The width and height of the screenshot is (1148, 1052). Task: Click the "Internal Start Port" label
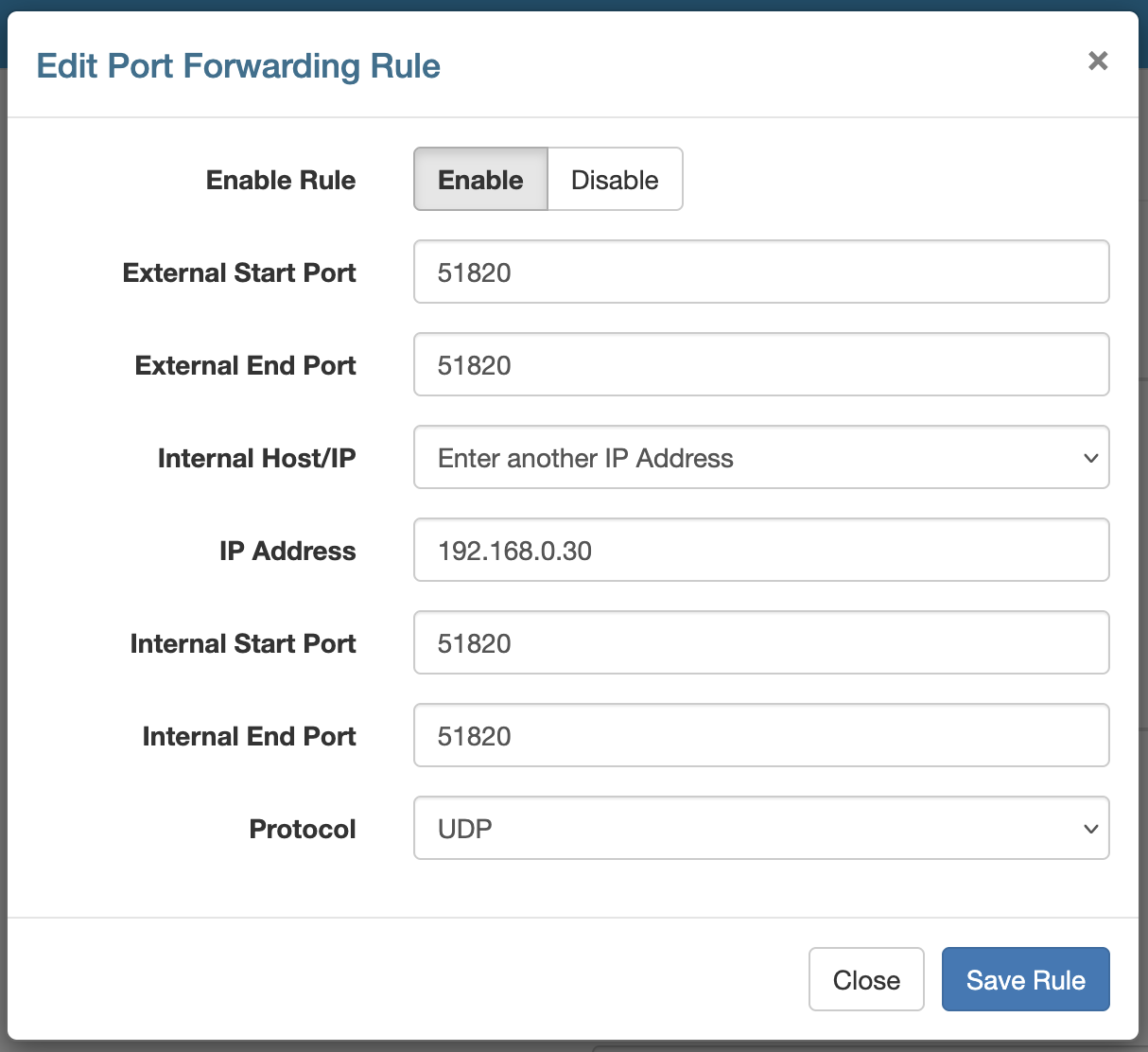click(x=243, y=643)
